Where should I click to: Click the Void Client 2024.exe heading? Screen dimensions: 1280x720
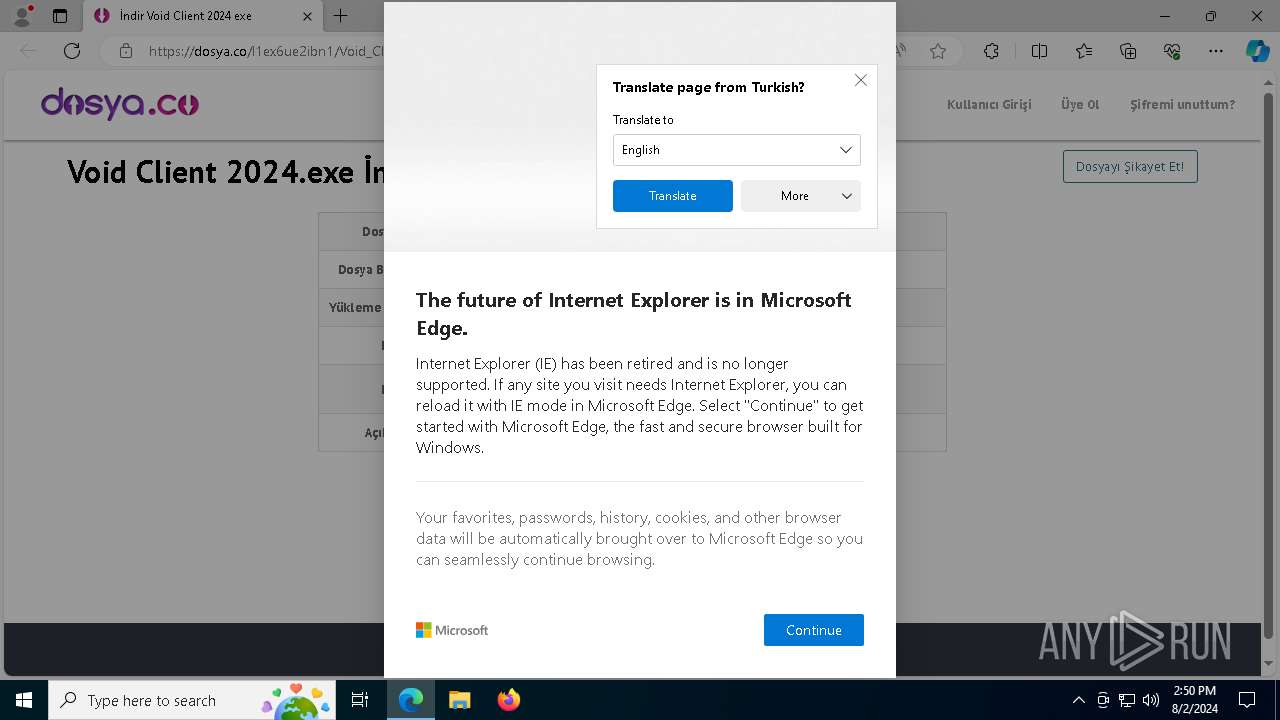click(x=225, y=172)
